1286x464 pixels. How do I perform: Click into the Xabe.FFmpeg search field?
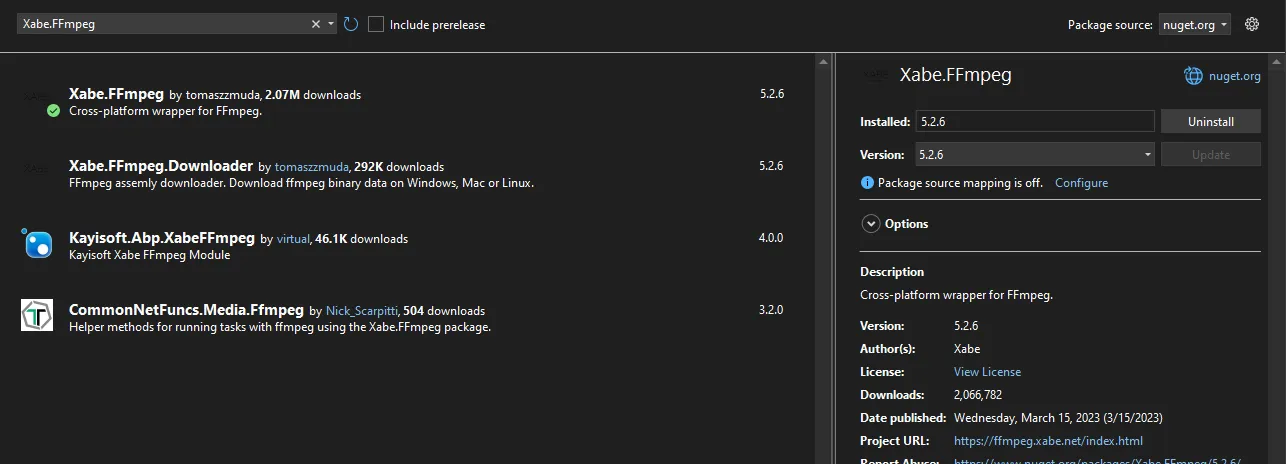point(160,24)
